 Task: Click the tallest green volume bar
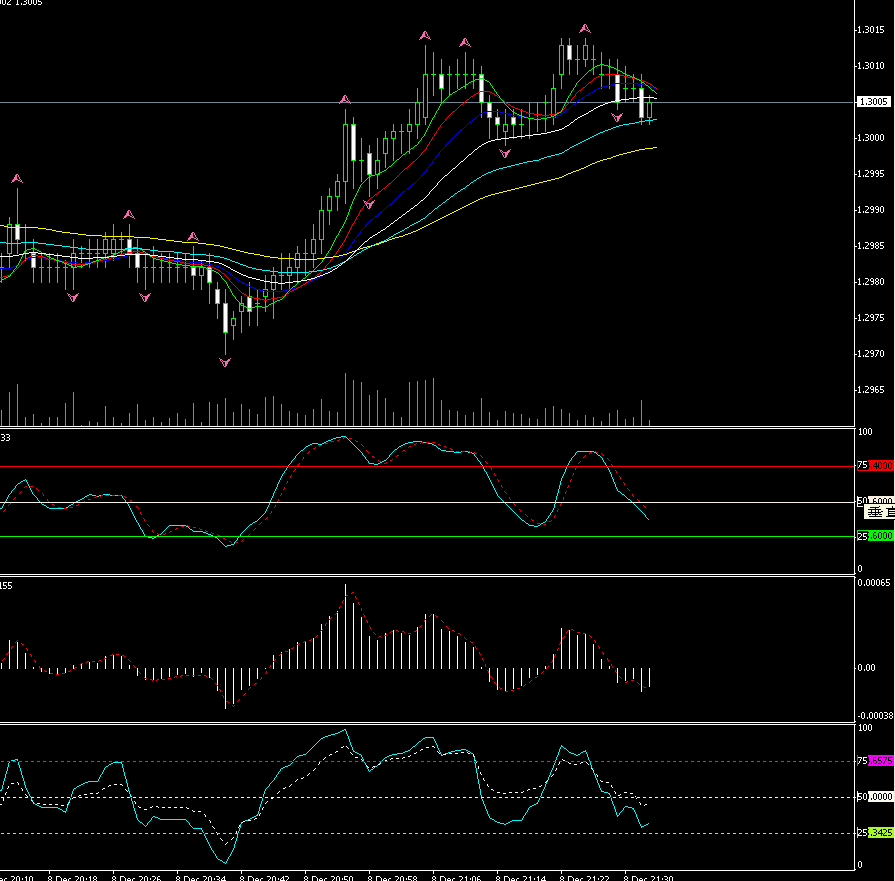(x=346, y=400)
